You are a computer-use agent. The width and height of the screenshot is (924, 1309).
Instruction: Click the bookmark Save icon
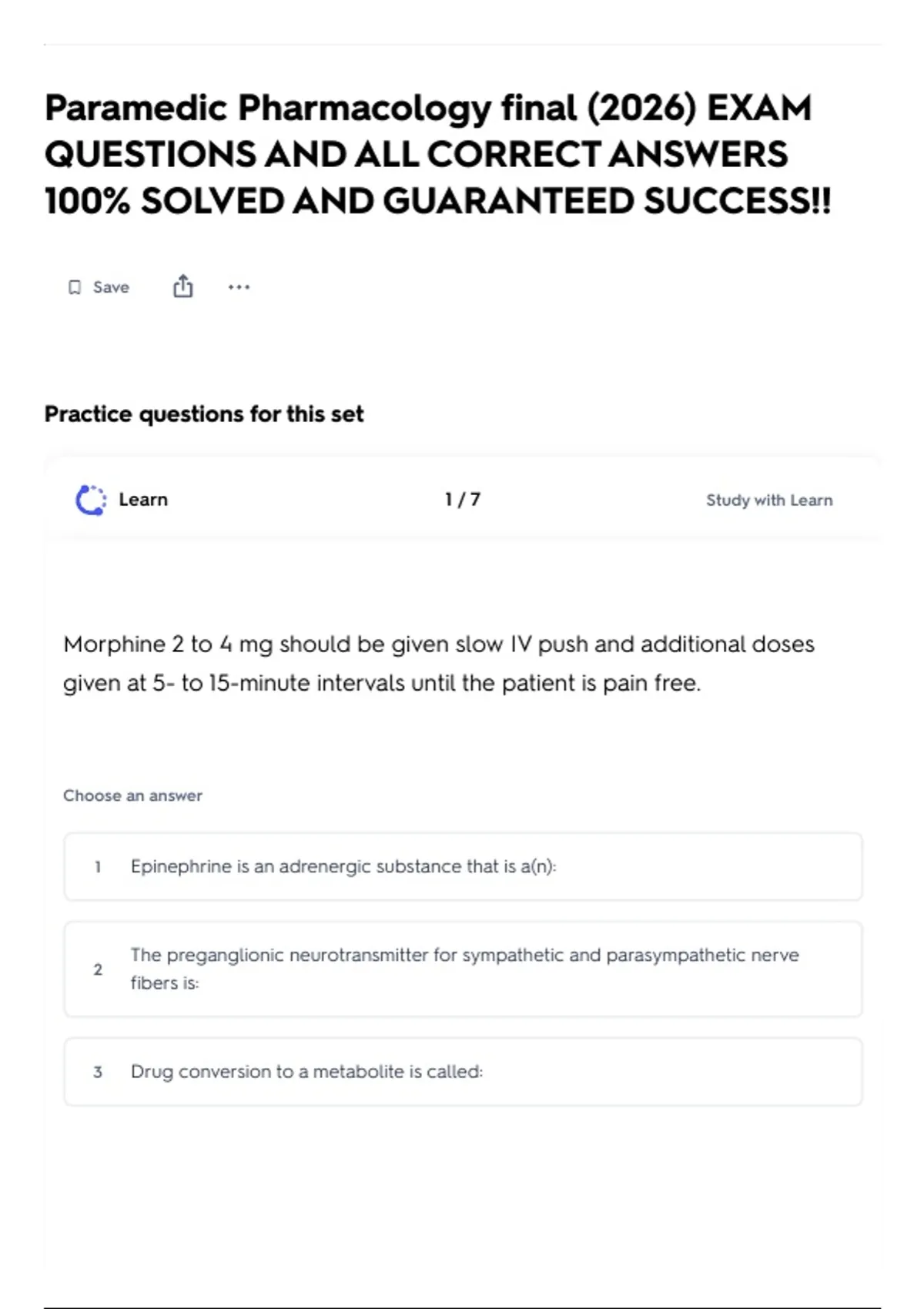tap(75, 287)
